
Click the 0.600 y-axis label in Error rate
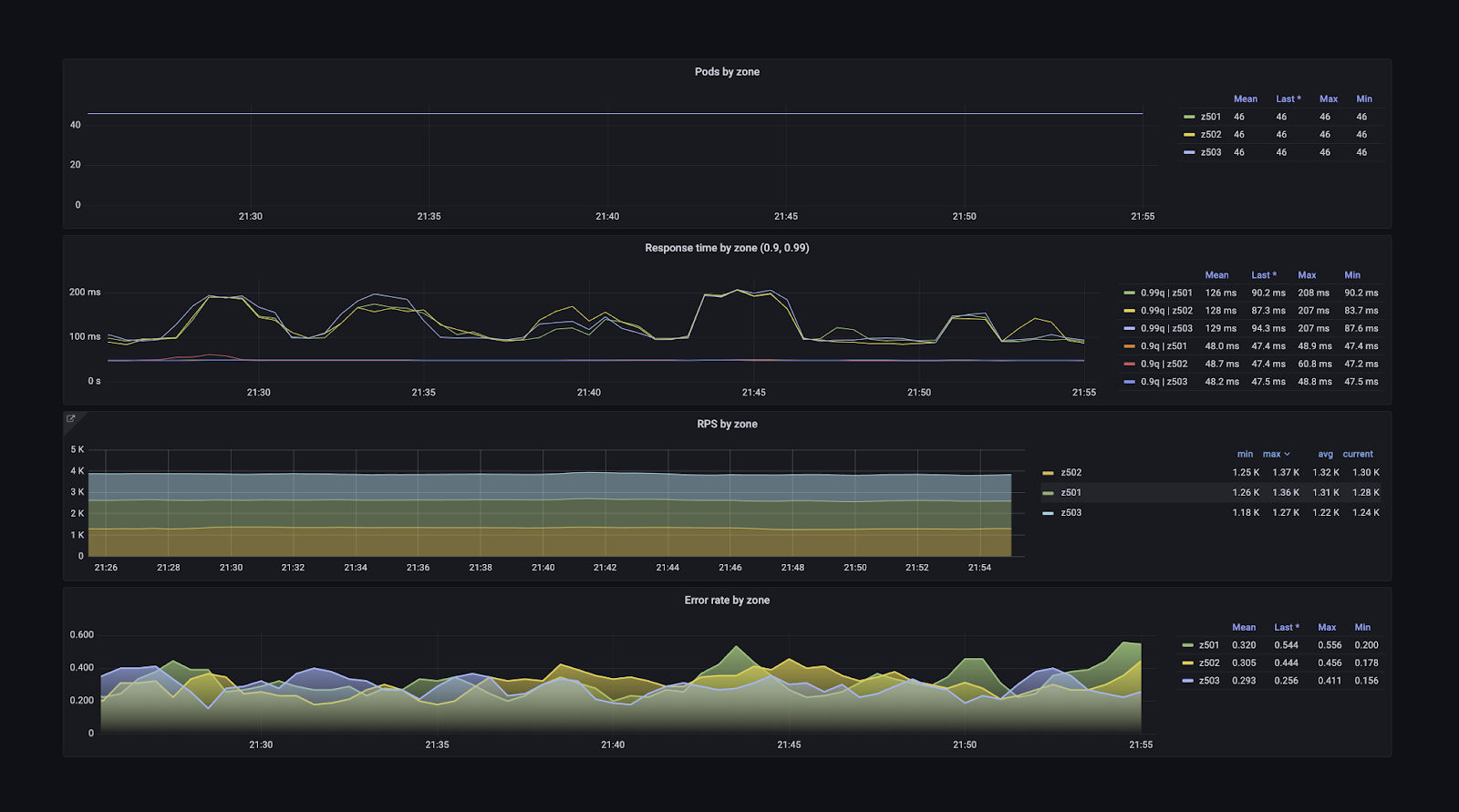coord(82,634)
